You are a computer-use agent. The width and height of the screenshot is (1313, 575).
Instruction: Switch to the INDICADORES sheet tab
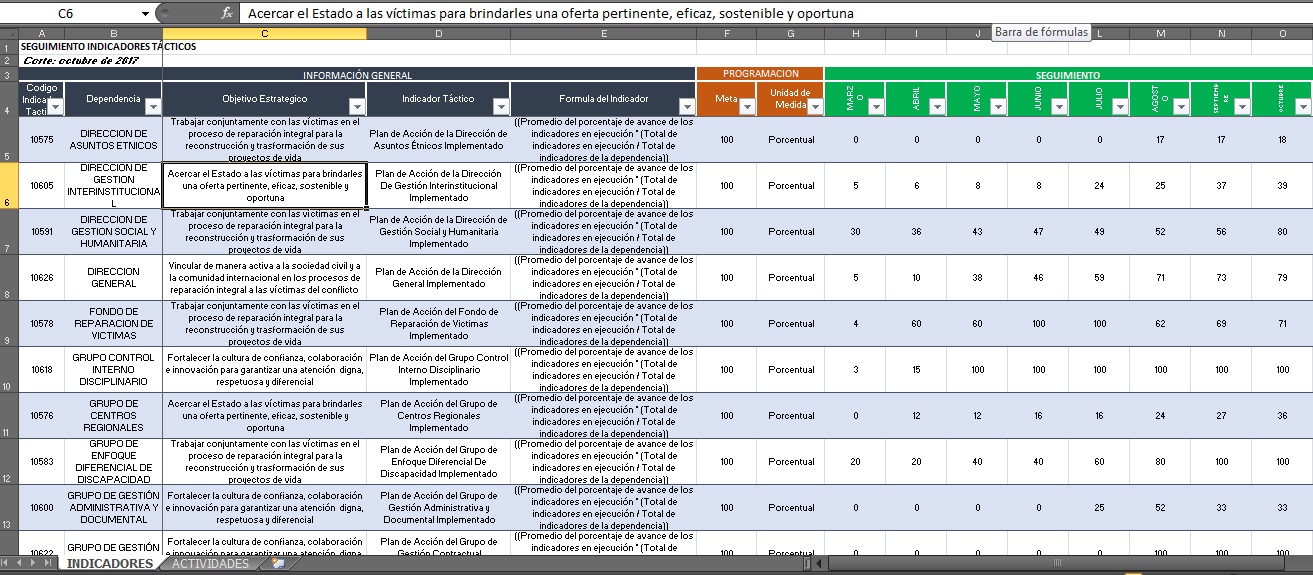[109, 564]
